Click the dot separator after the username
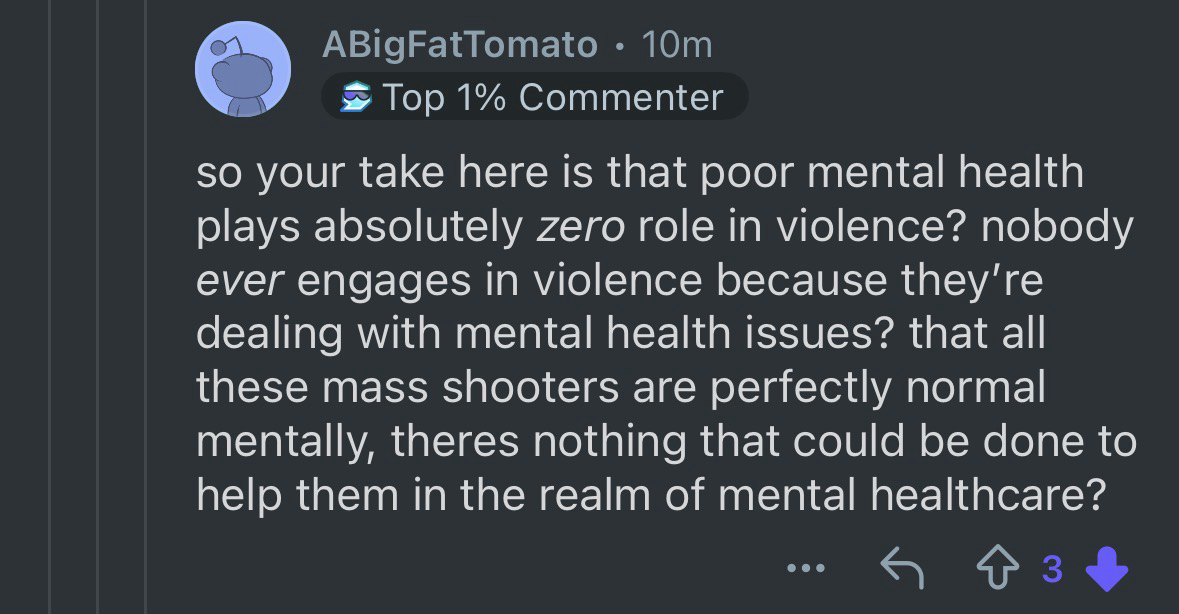1179x614 pixels. coord(620,46)
